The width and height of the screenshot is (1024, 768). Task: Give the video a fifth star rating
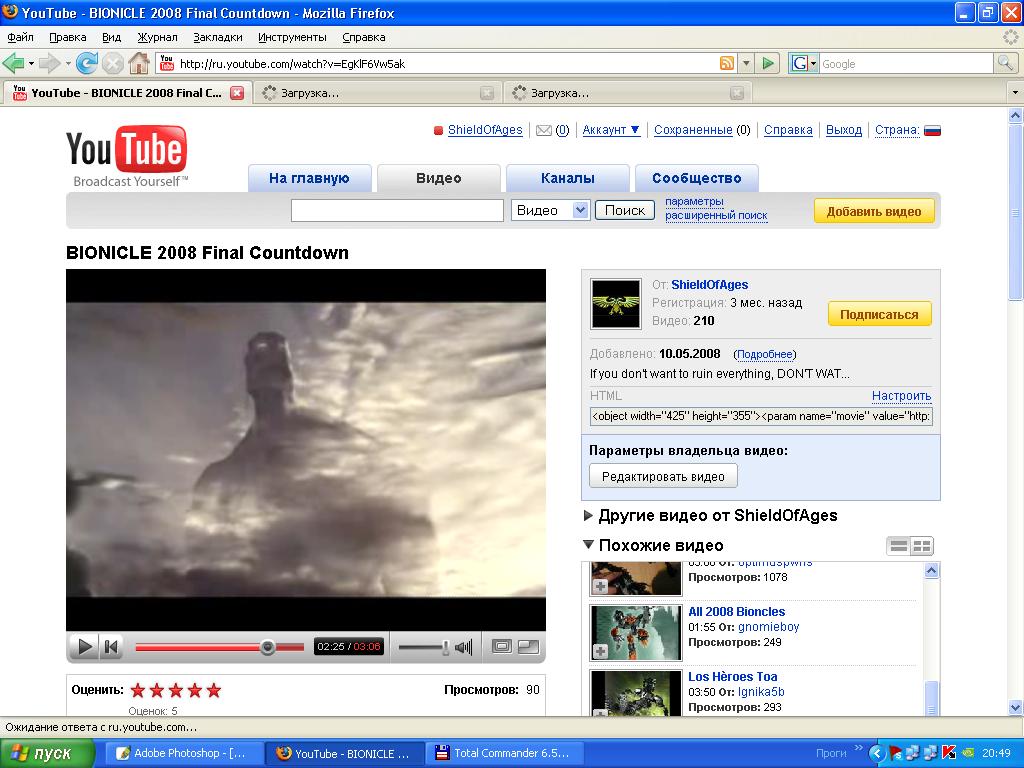pos(214,690)
